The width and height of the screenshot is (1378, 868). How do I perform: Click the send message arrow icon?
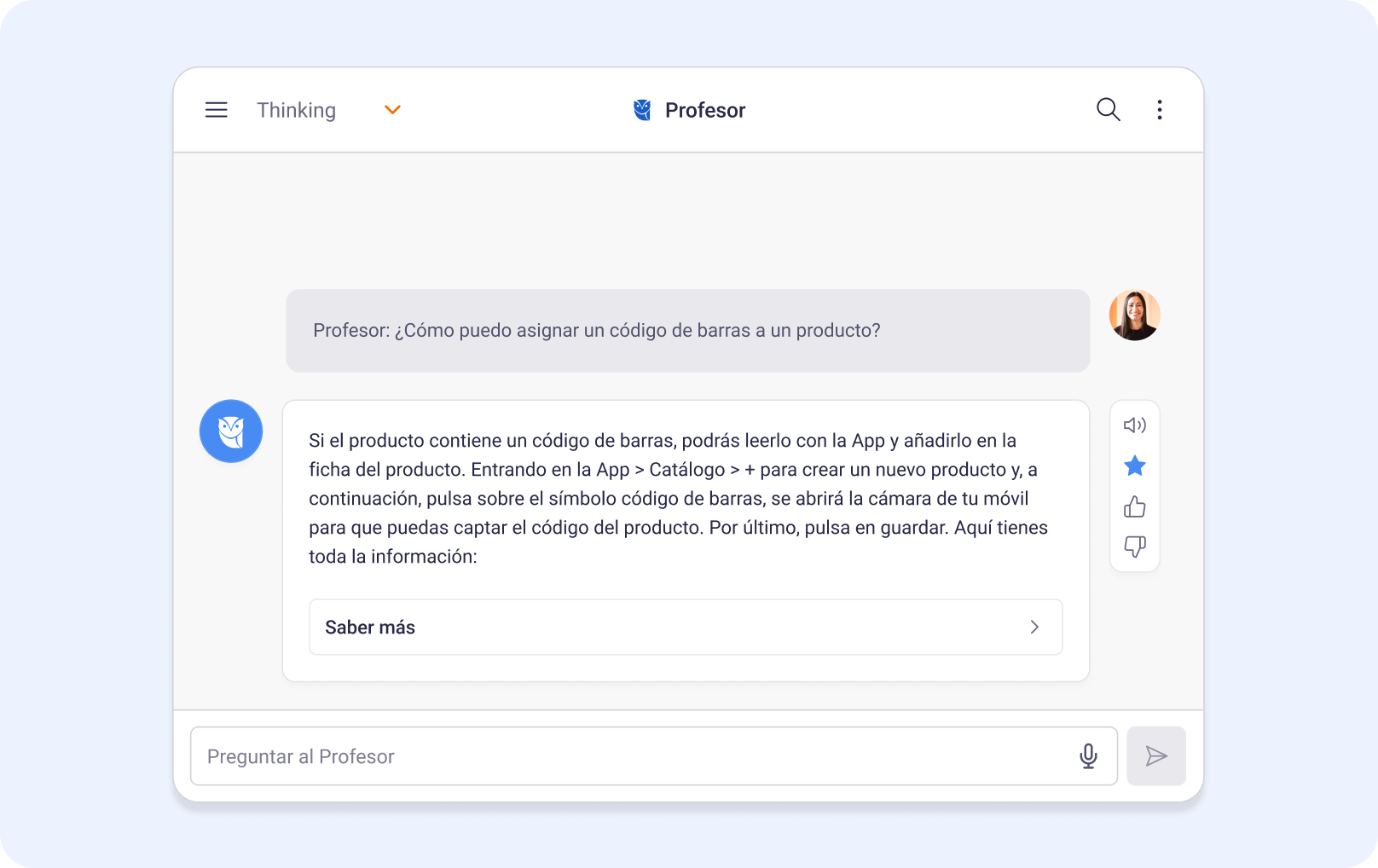1156,755
